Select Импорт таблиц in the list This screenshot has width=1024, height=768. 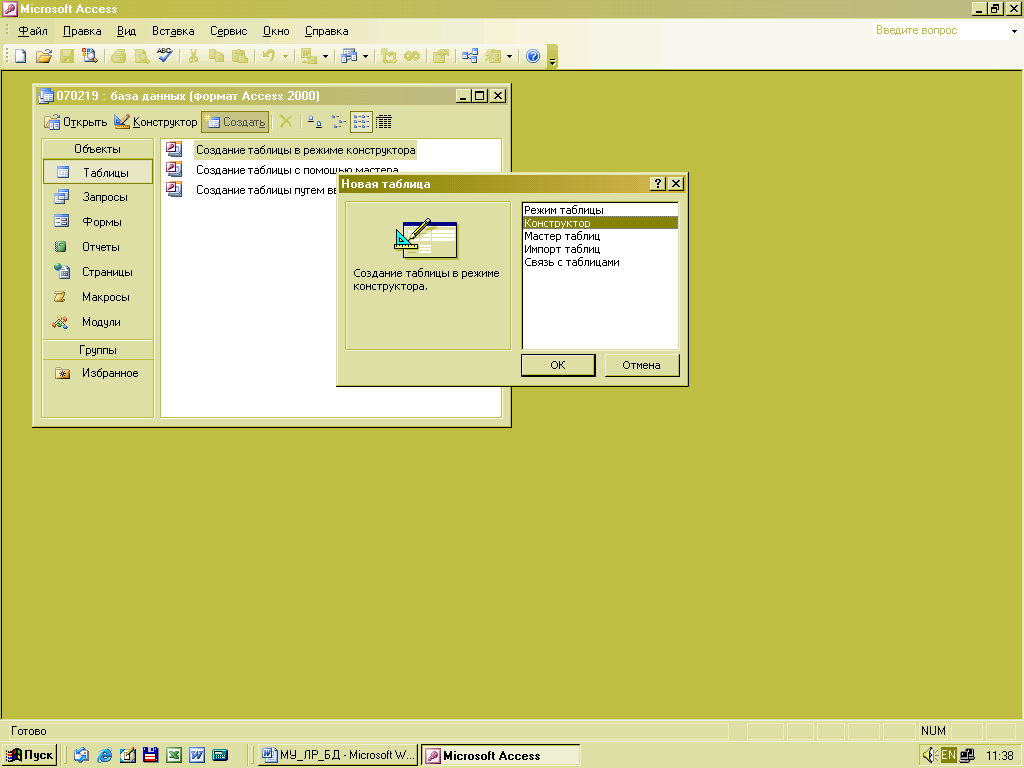[600, 249]
